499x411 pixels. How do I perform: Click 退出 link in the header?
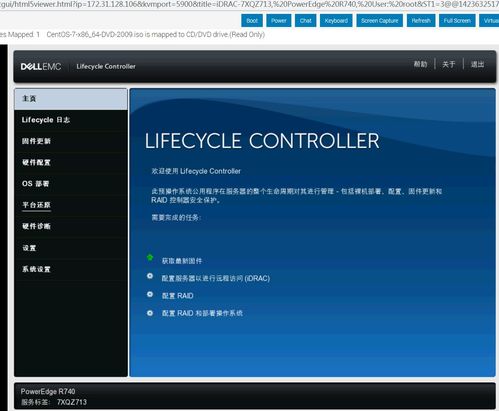pyautogui.click(x=477, y=64)
